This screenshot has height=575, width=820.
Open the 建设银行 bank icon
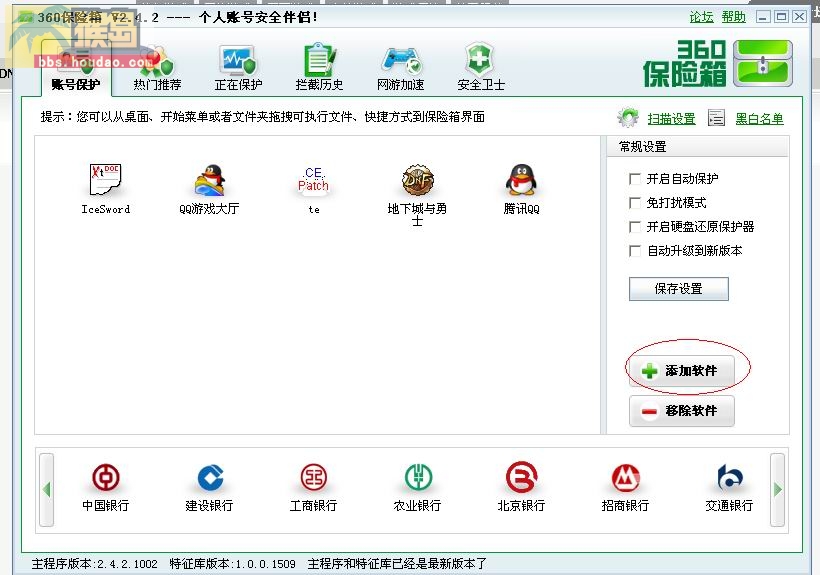coord(209,477)
